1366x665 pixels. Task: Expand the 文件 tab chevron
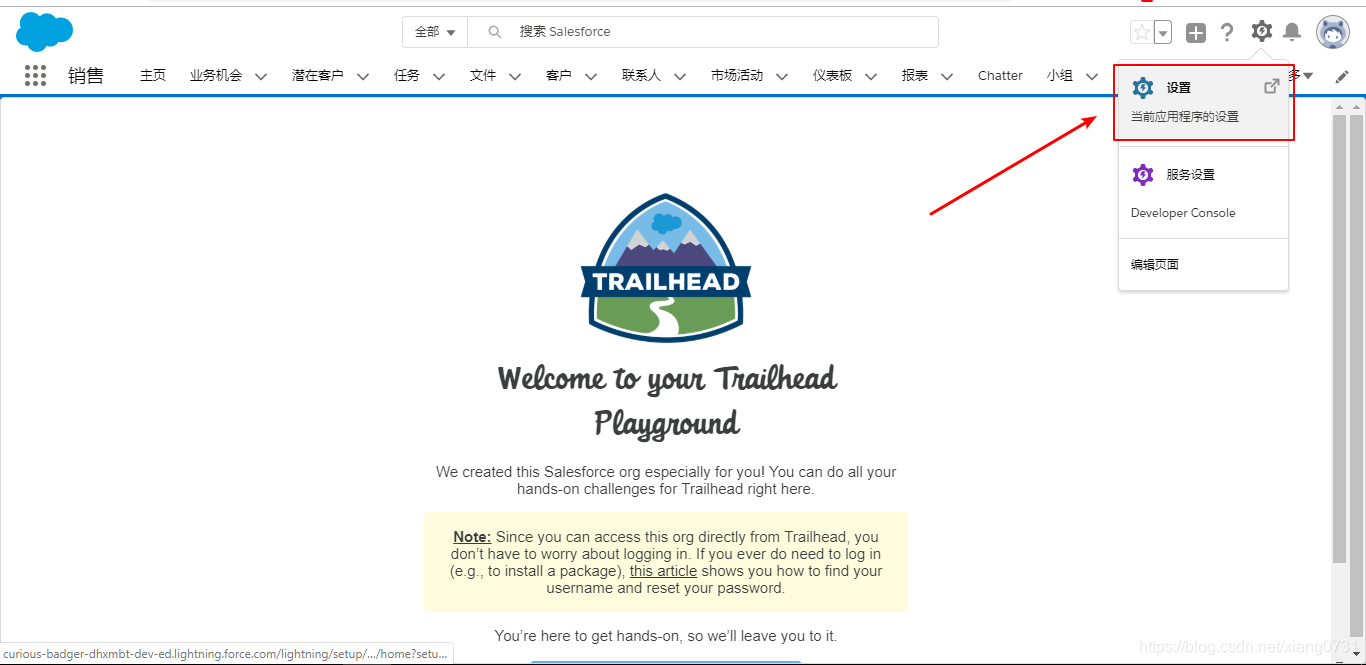[x=515, y=76]
